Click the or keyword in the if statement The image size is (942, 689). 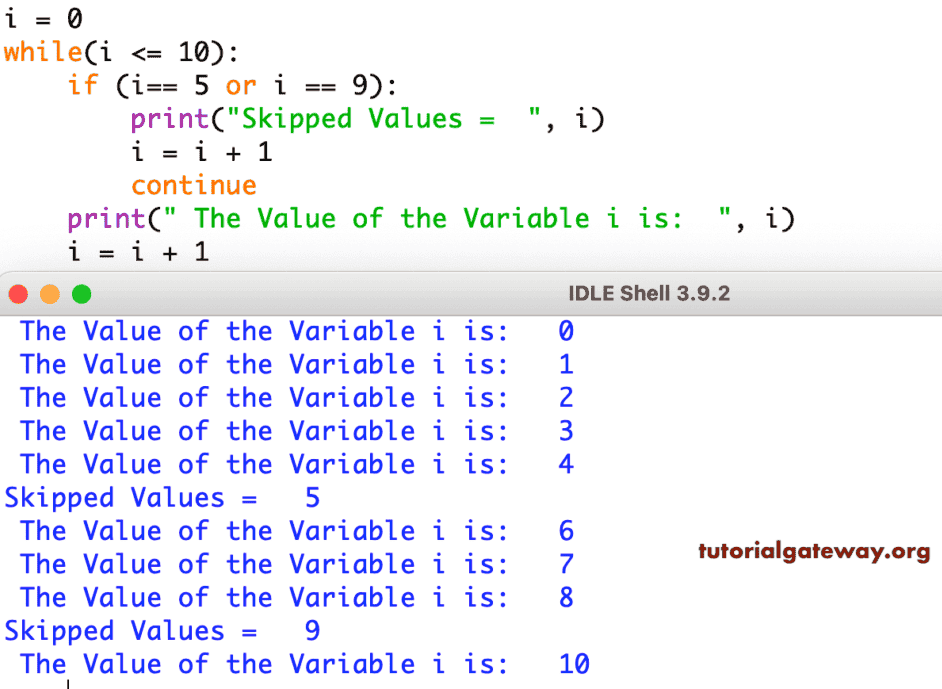point(240,85)
